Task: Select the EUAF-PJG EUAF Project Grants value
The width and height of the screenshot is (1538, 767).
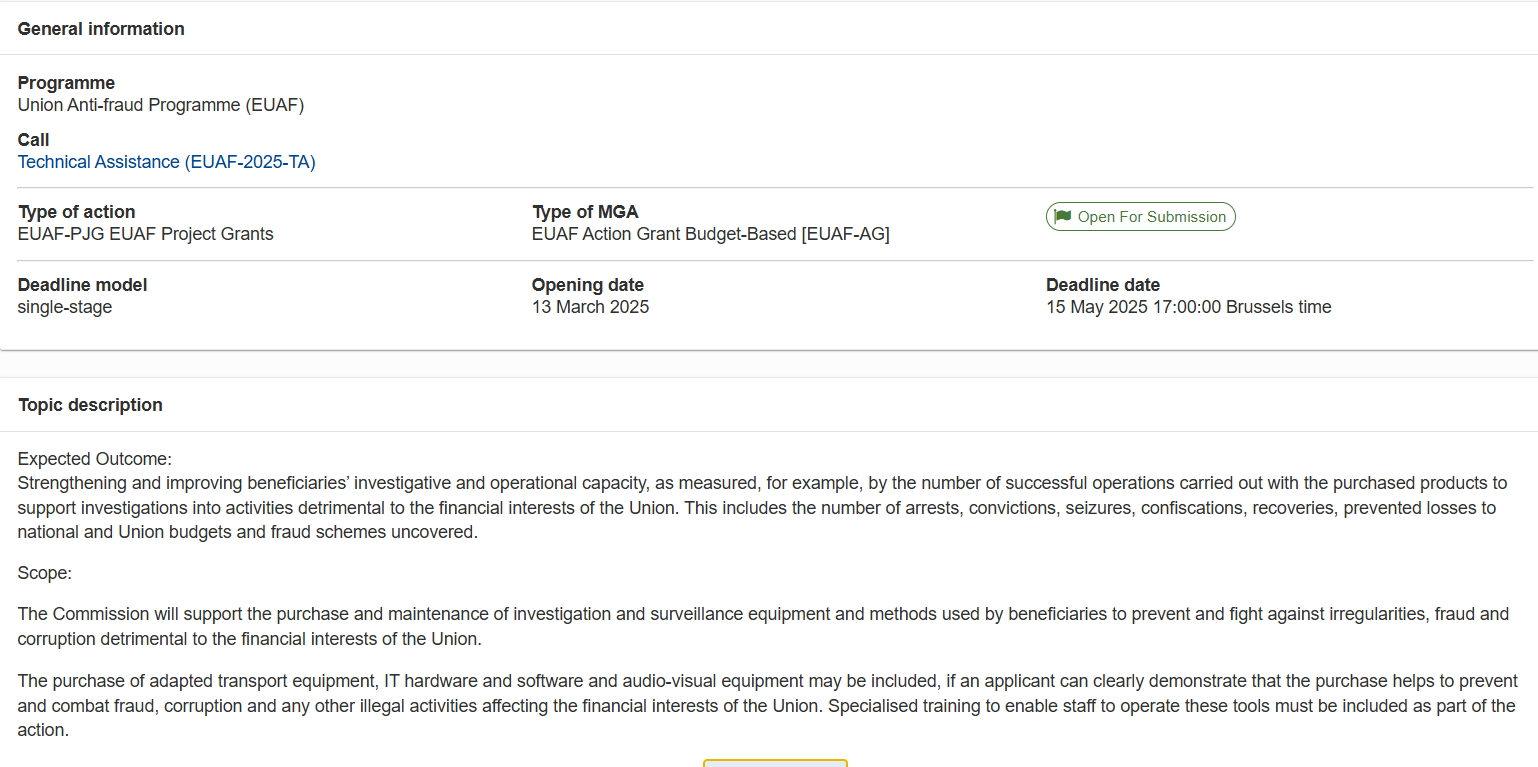Action: tap(146, 234)
